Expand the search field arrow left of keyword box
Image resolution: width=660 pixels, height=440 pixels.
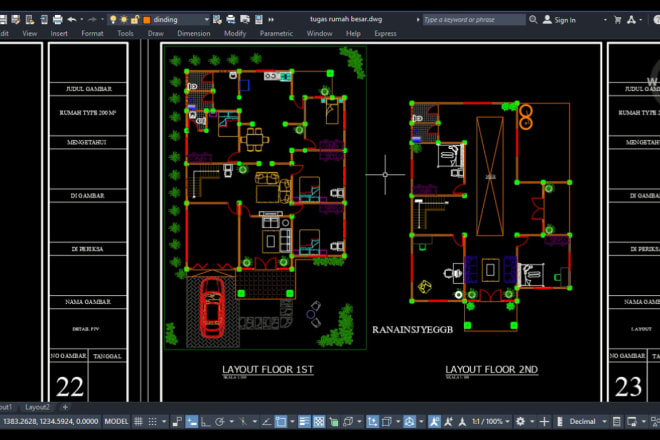click(x=418, y=20)
